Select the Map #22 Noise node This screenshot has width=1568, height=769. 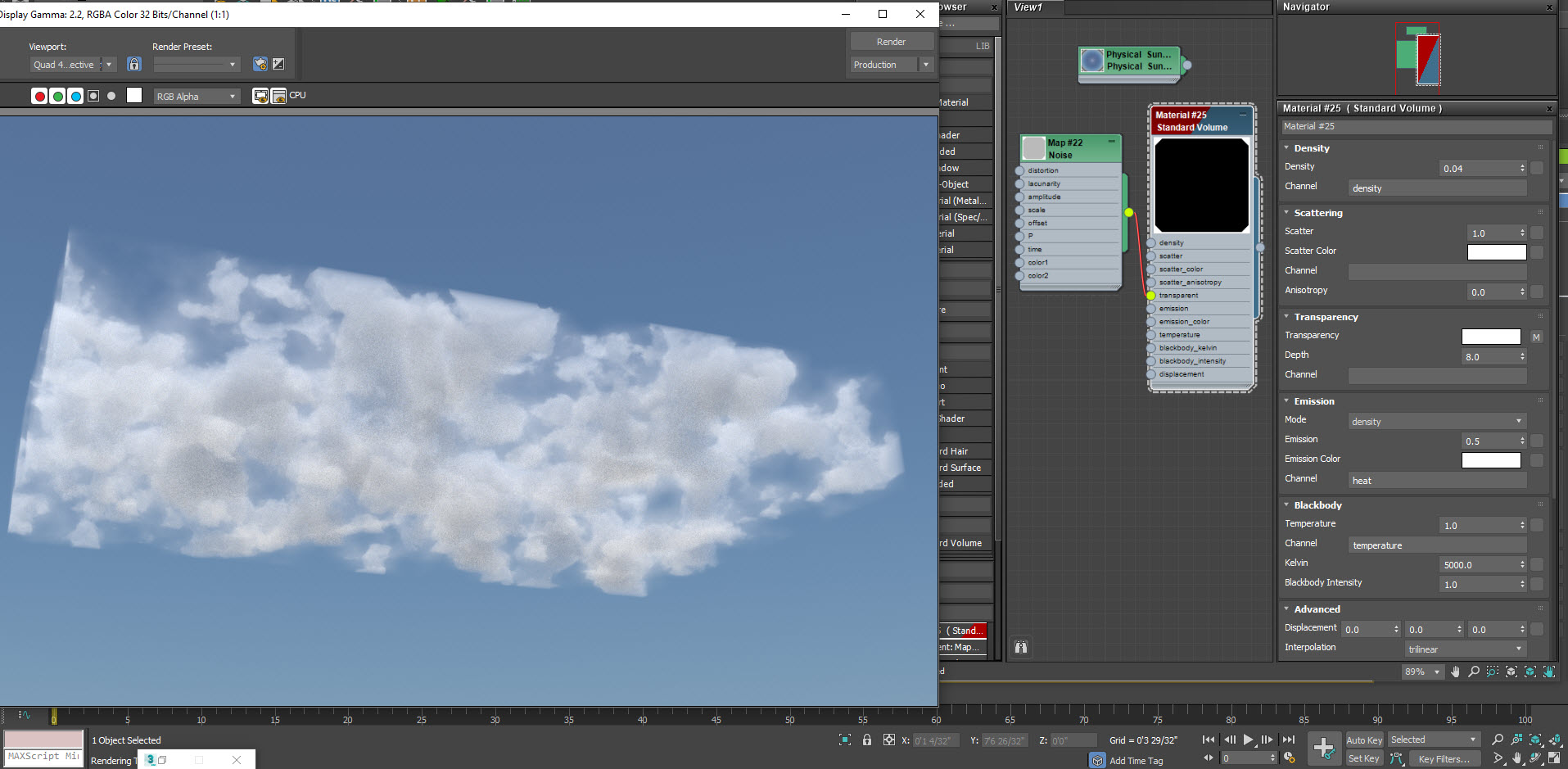click(x=1071, y=148)
